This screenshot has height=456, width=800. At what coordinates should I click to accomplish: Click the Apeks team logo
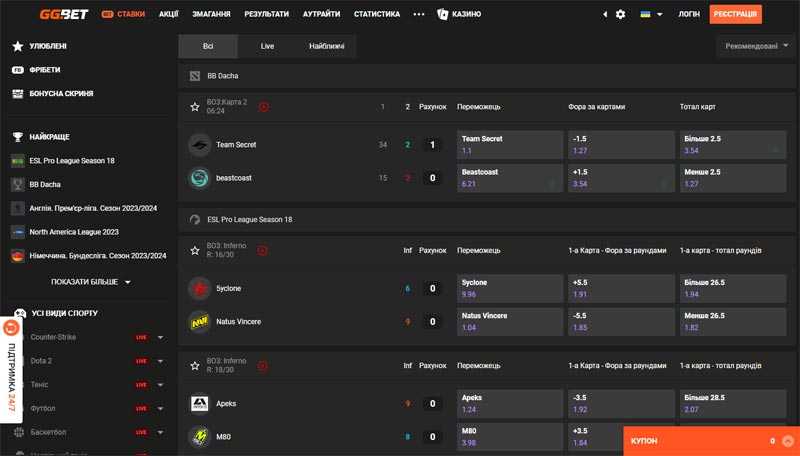pyautogui.click(x=199, y=403)
